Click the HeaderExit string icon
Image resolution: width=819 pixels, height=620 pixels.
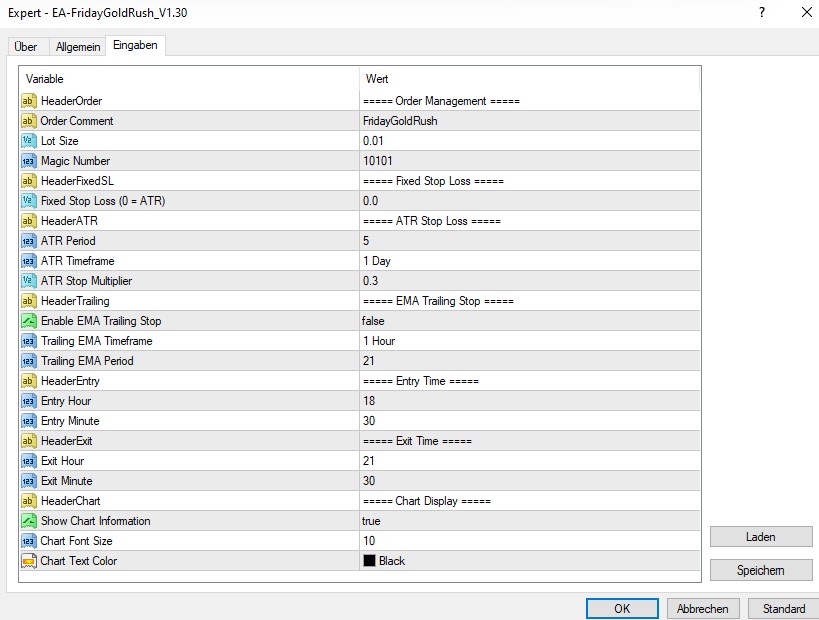[x=28, y=441]
